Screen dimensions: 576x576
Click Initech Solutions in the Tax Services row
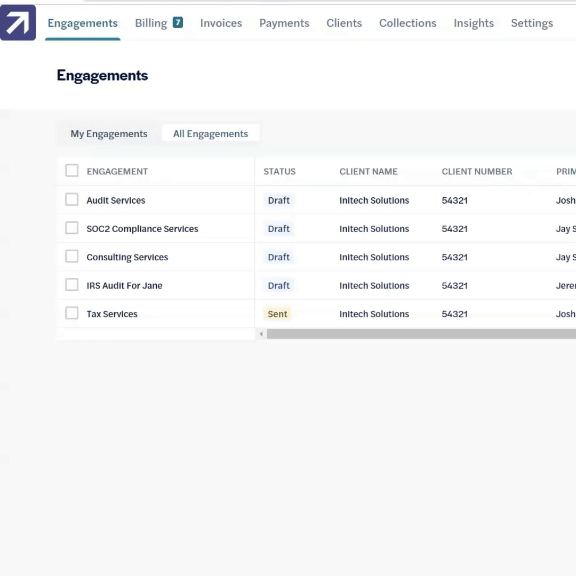coord(374,314)
